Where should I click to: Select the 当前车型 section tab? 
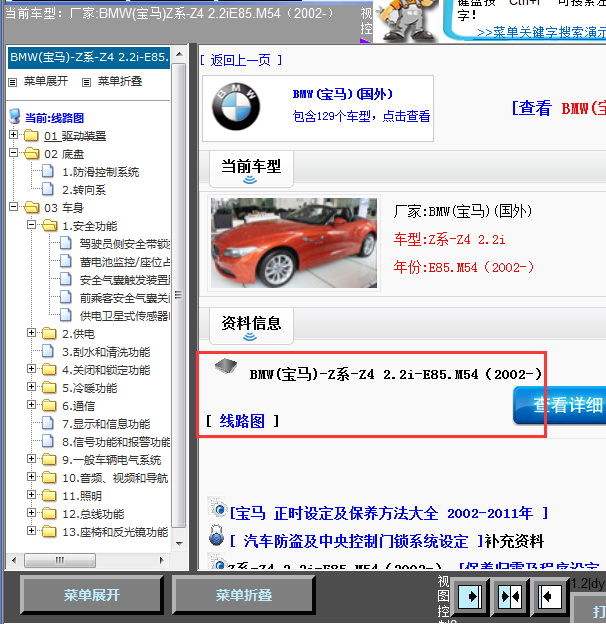click(x=251, y=169)
